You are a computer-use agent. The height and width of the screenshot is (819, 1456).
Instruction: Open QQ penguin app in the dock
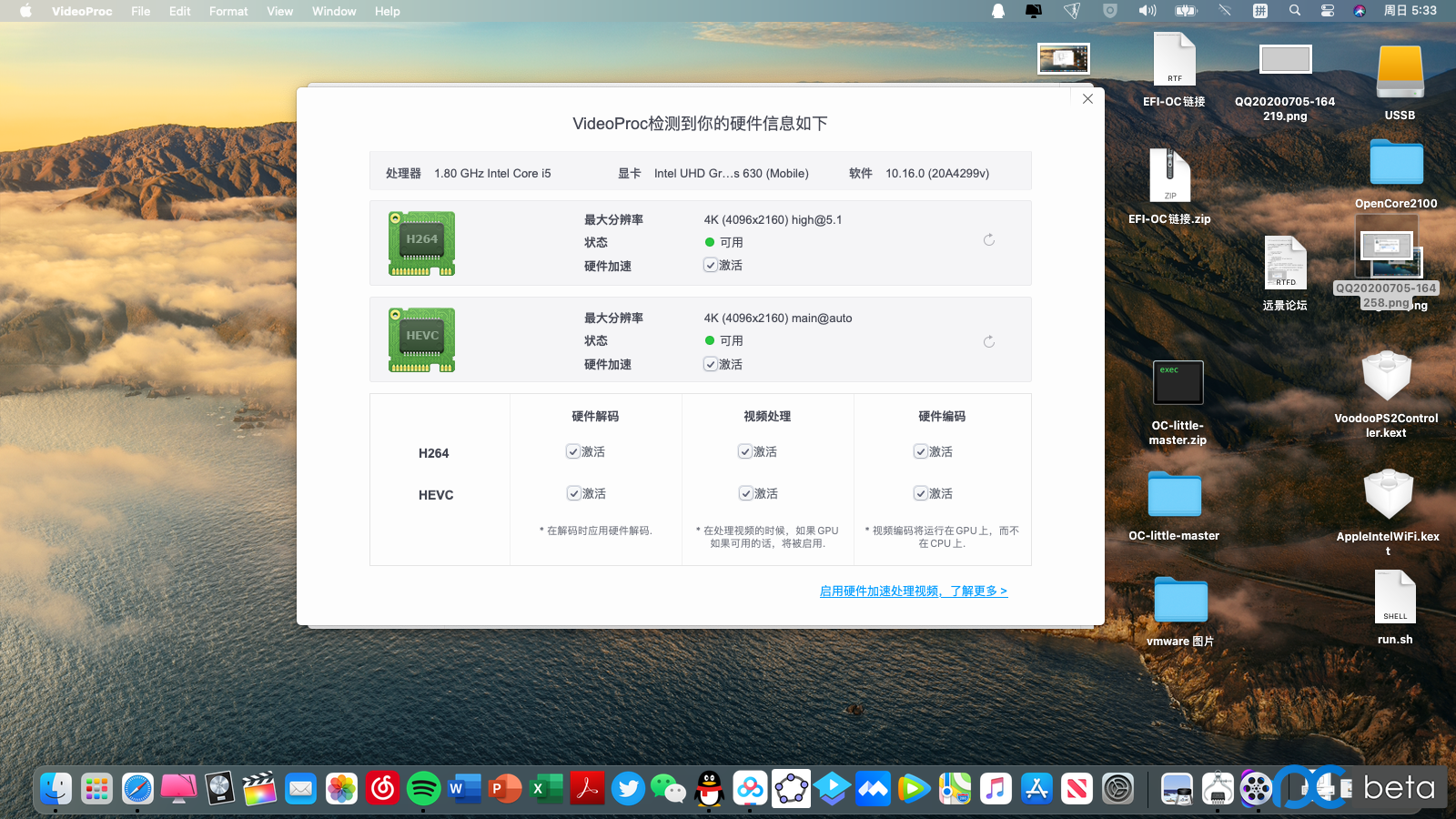(x=710, y=788)
